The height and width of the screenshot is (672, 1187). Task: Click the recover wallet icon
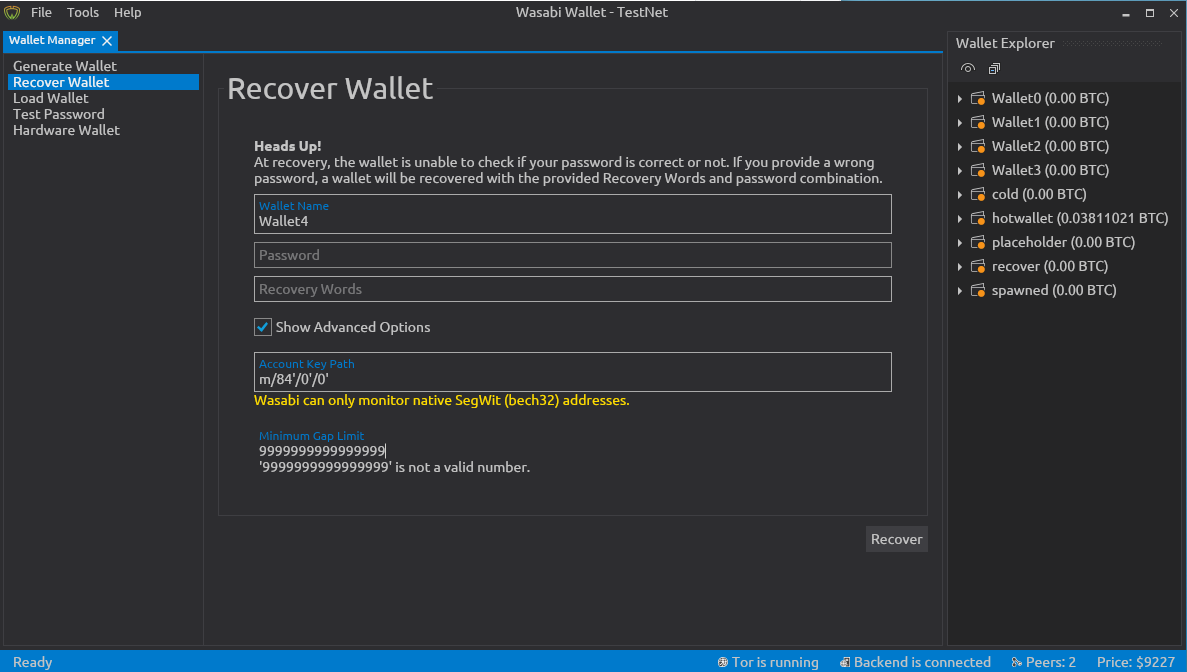coord(978,266)
